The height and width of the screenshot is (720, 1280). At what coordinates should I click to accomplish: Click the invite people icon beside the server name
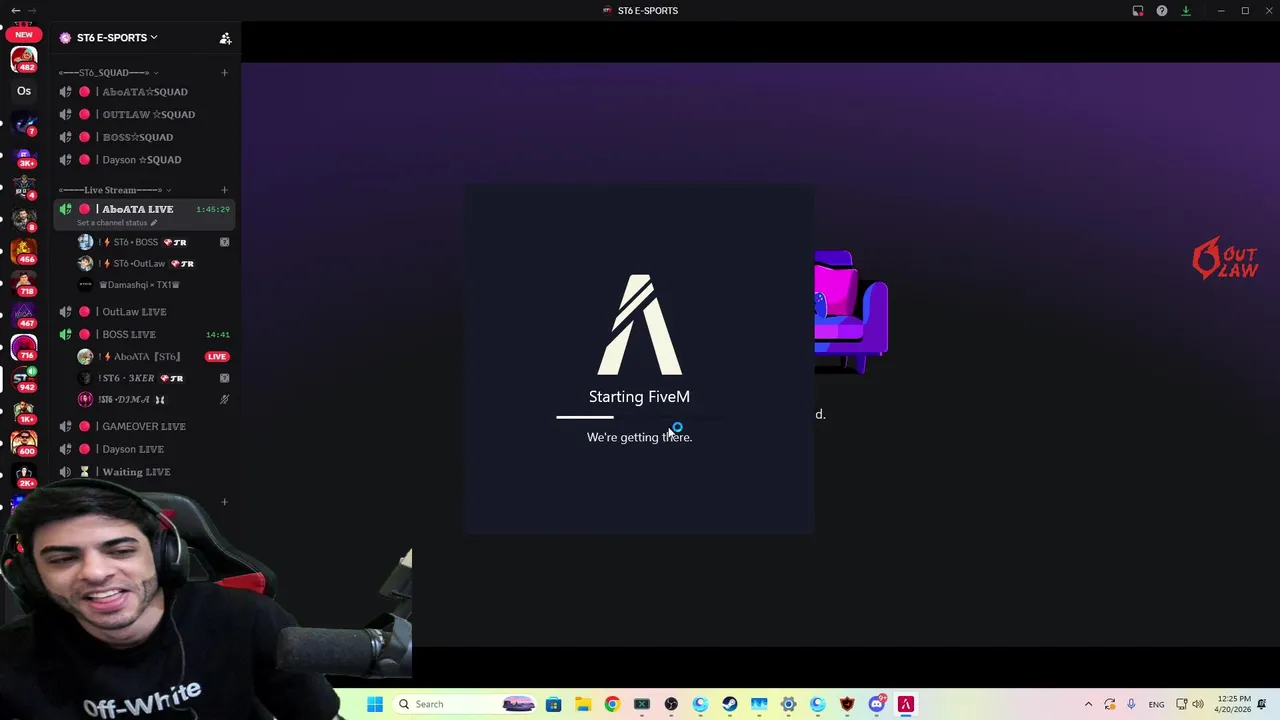pos(225,38)
